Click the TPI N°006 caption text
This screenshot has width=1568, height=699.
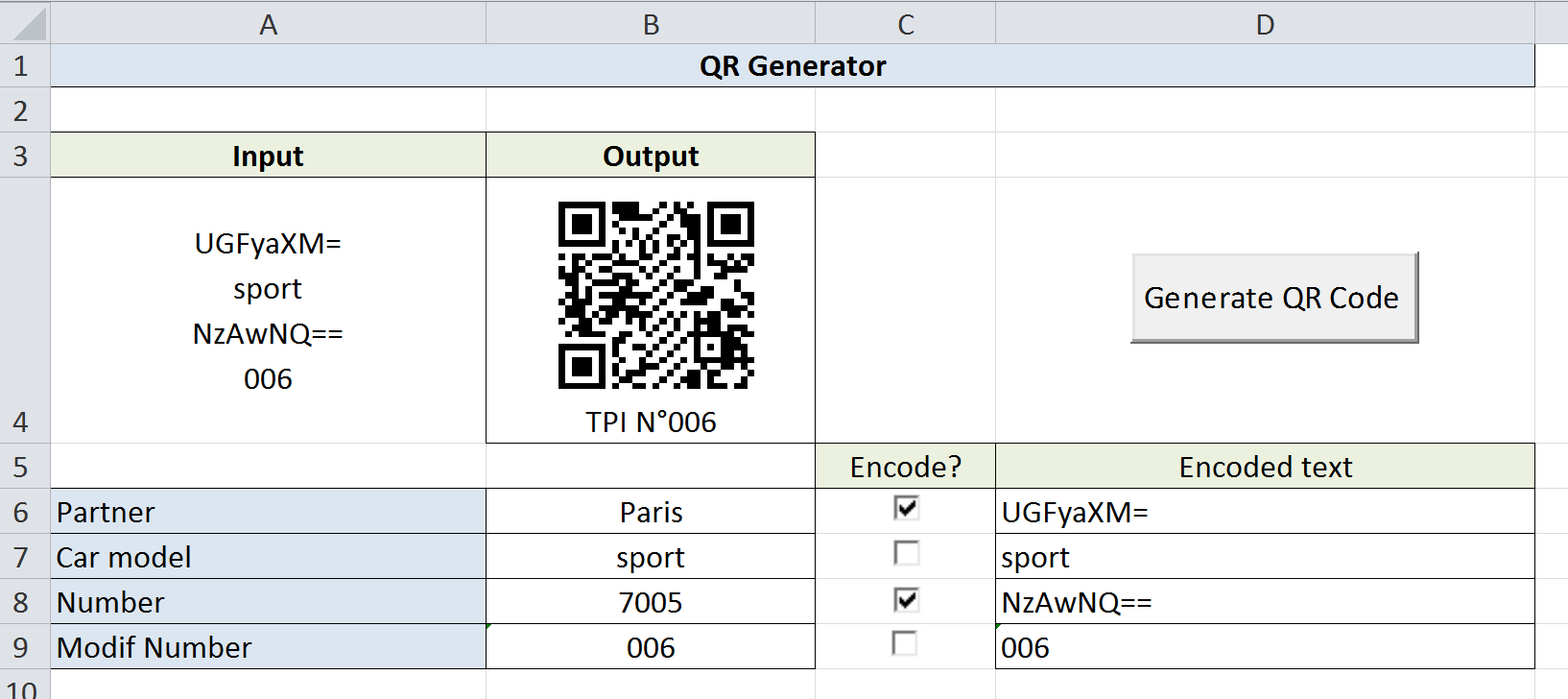pyautogui.click(x=651, y=422)
